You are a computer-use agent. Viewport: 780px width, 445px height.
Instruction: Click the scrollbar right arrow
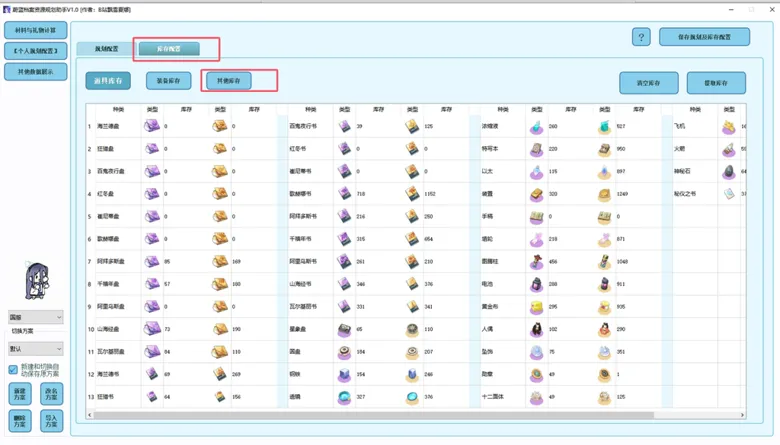[742, 415]
